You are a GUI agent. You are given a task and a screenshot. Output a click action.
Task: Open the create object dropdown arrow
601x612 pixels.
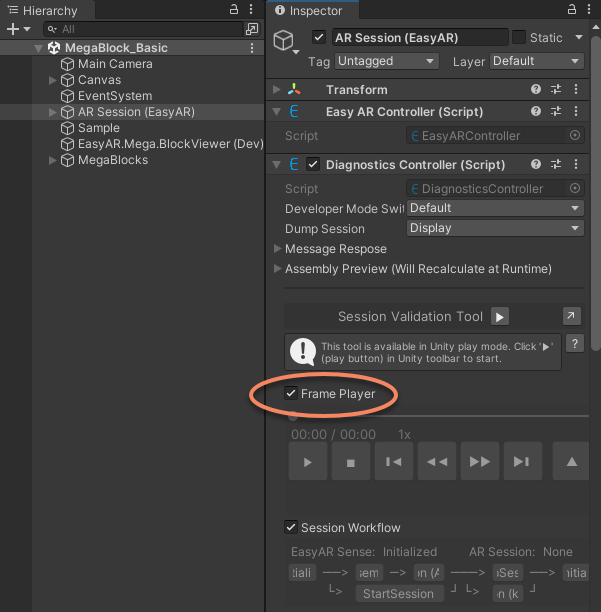tap(27, 29)
